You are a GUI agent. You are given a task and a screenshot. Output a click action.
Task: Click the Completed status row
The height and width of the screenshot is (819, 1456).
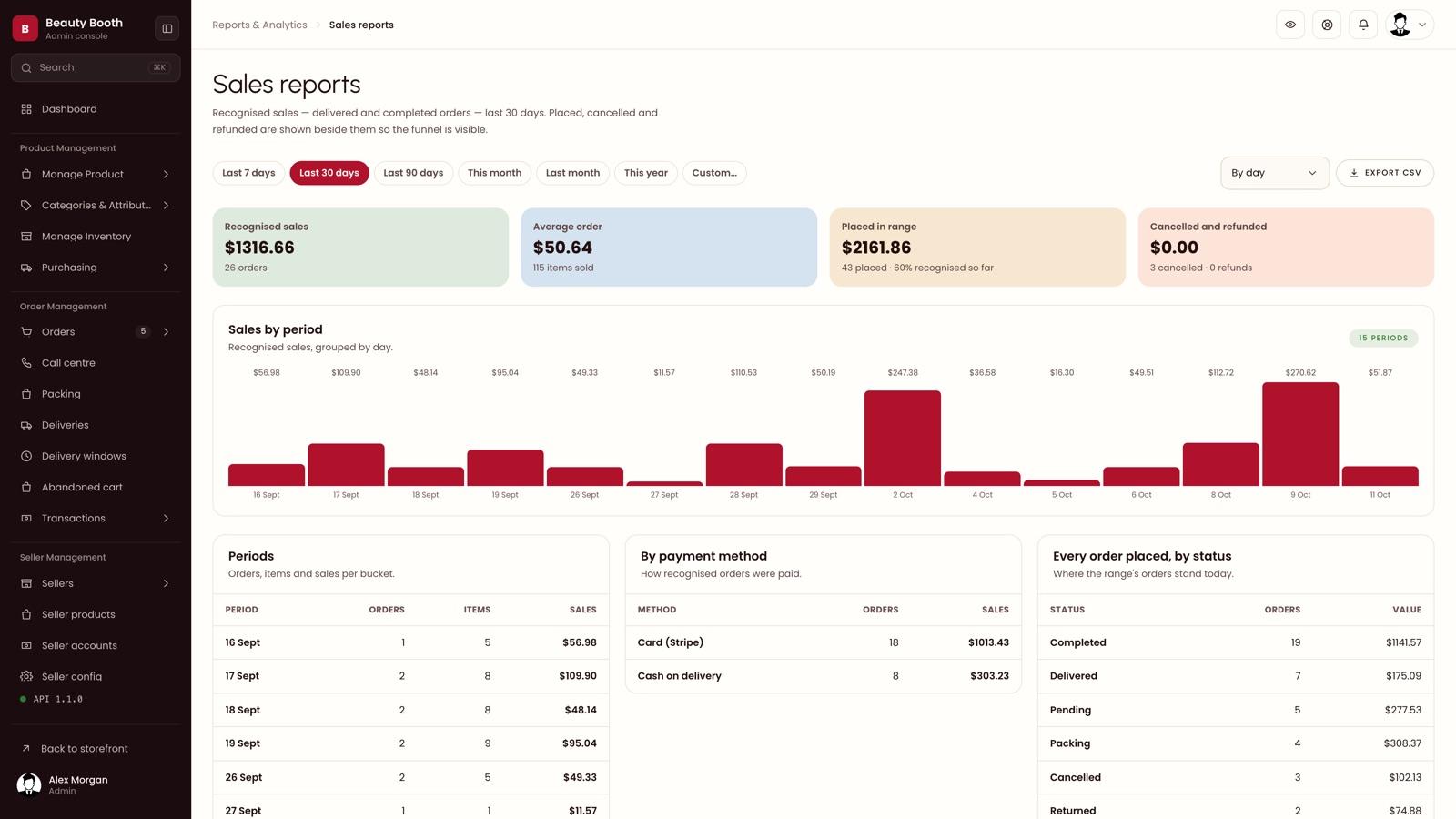(x=1236, y=642)
